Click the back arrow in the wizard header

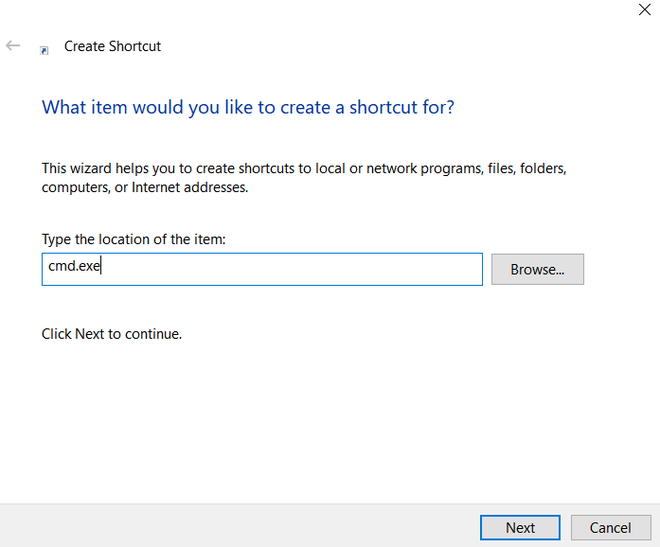(13, 46)
